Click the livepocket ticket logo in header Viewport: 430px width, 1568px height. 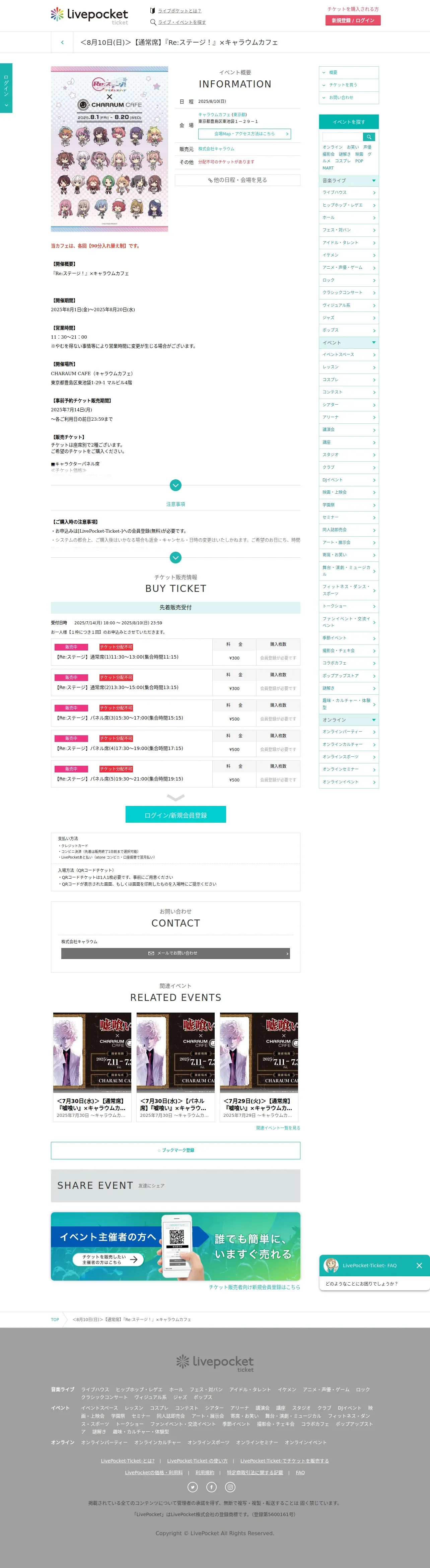tap(89, 15)
